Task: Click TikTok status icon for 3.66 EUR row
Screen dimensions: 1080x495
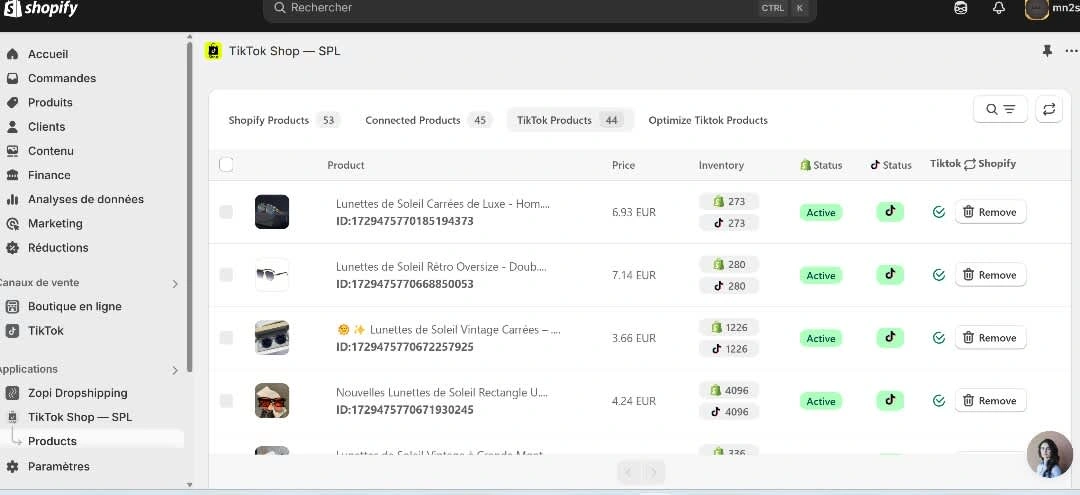Action: tap(890, 337)
